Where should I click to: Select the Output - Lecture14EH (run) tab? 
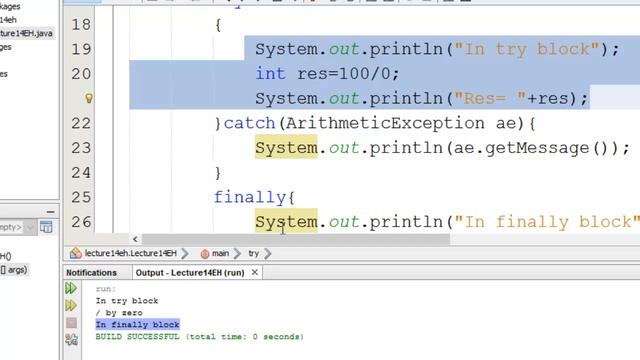coord(190,273)
